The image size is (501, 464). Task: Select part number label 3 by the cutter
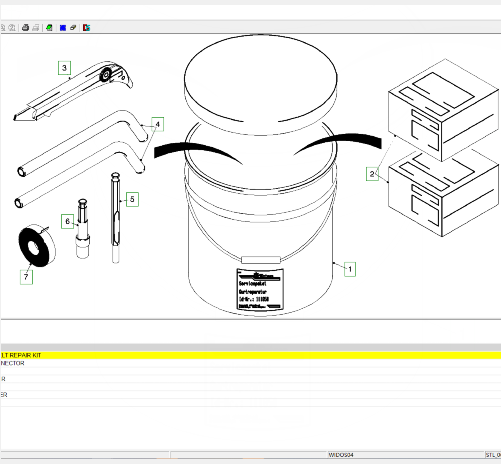pos(64,68)
